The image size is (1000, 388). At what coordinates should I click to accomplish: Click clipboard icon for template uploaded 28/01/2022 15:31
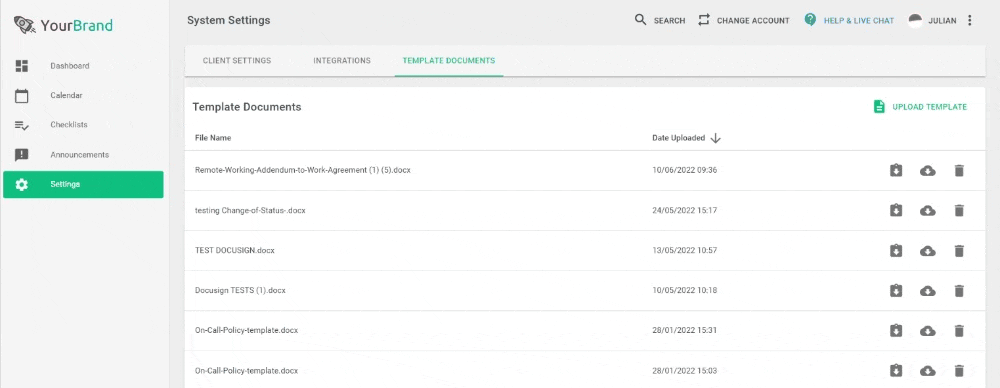click(x=896, y=331)
